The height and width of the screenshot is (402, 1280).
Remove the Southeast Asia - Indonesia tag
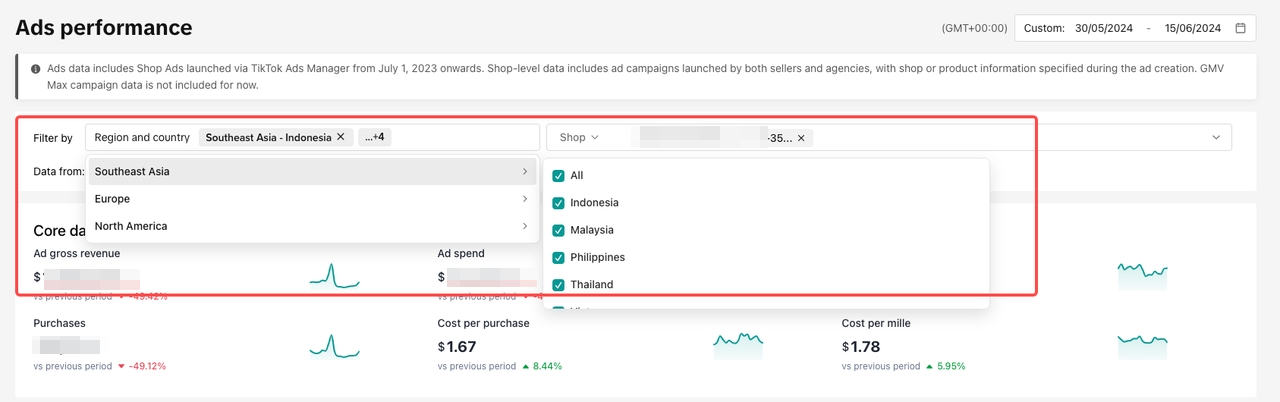340,137
